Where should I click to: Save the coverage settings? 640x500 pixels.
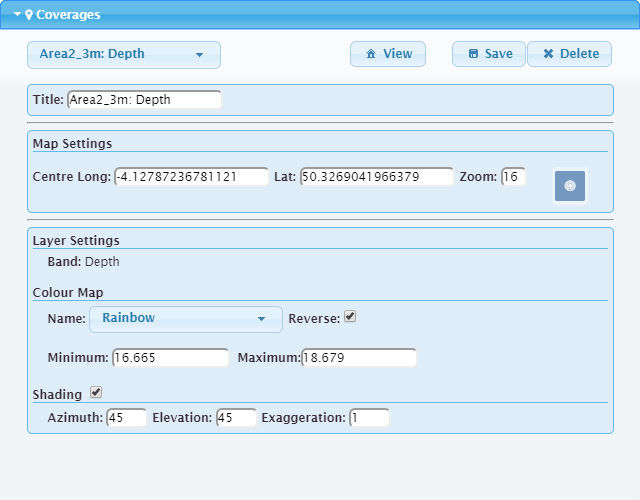pos(488,55)
